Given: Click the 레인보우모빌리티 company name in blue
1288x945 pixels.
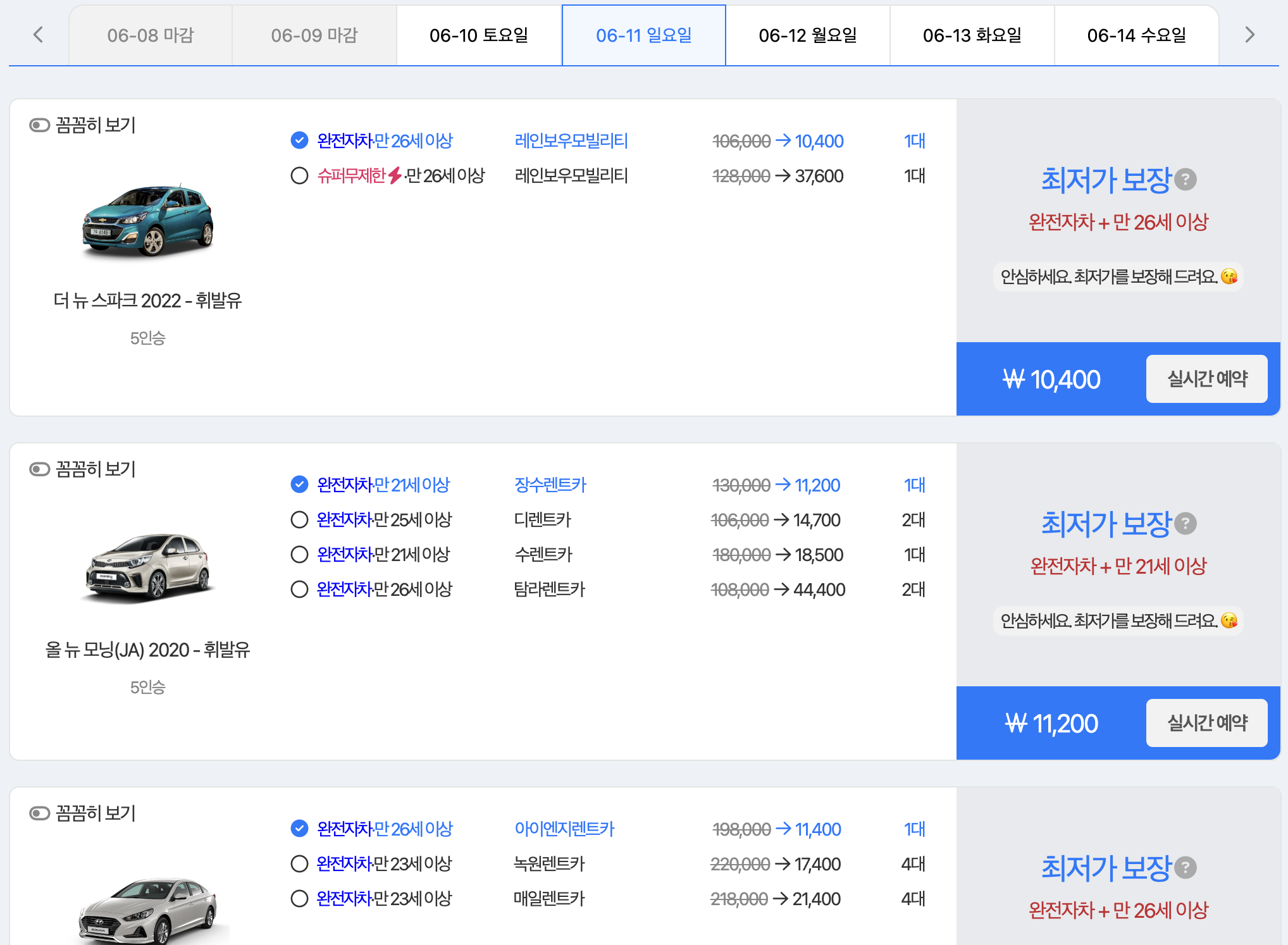Looking at the screenshot, I should (x=571, y=140).
